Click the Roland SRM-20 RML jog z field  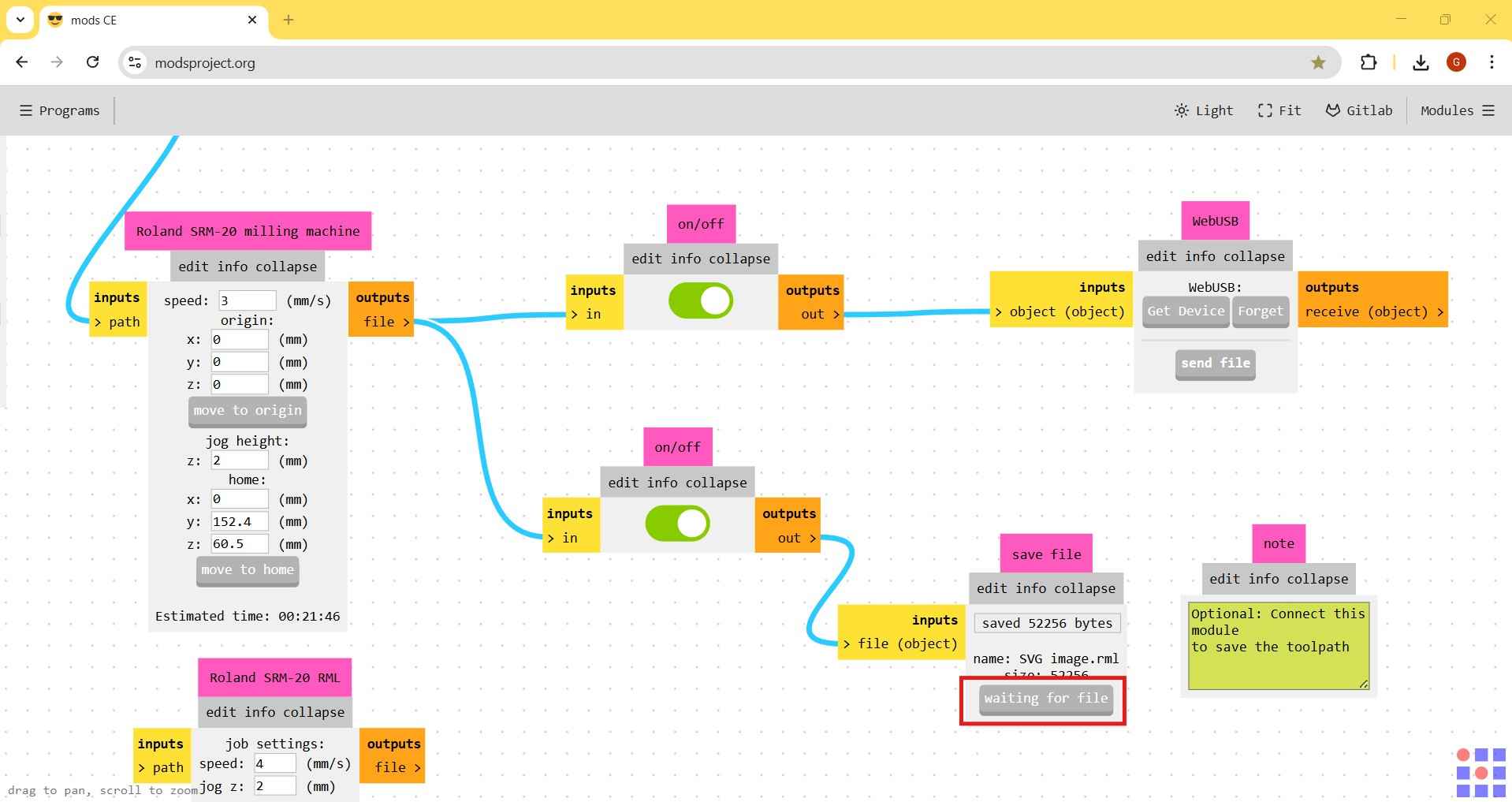[275, 786]
